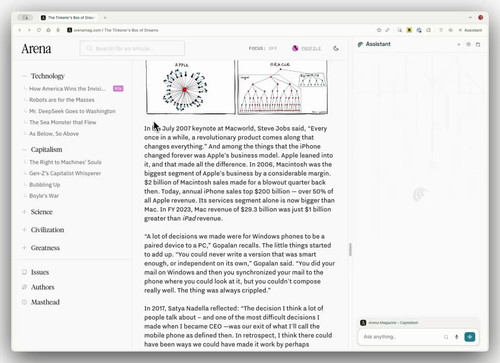
Task: Open Assistant panel settings icon
Action: pyautogui.click(x=468, y=44)
